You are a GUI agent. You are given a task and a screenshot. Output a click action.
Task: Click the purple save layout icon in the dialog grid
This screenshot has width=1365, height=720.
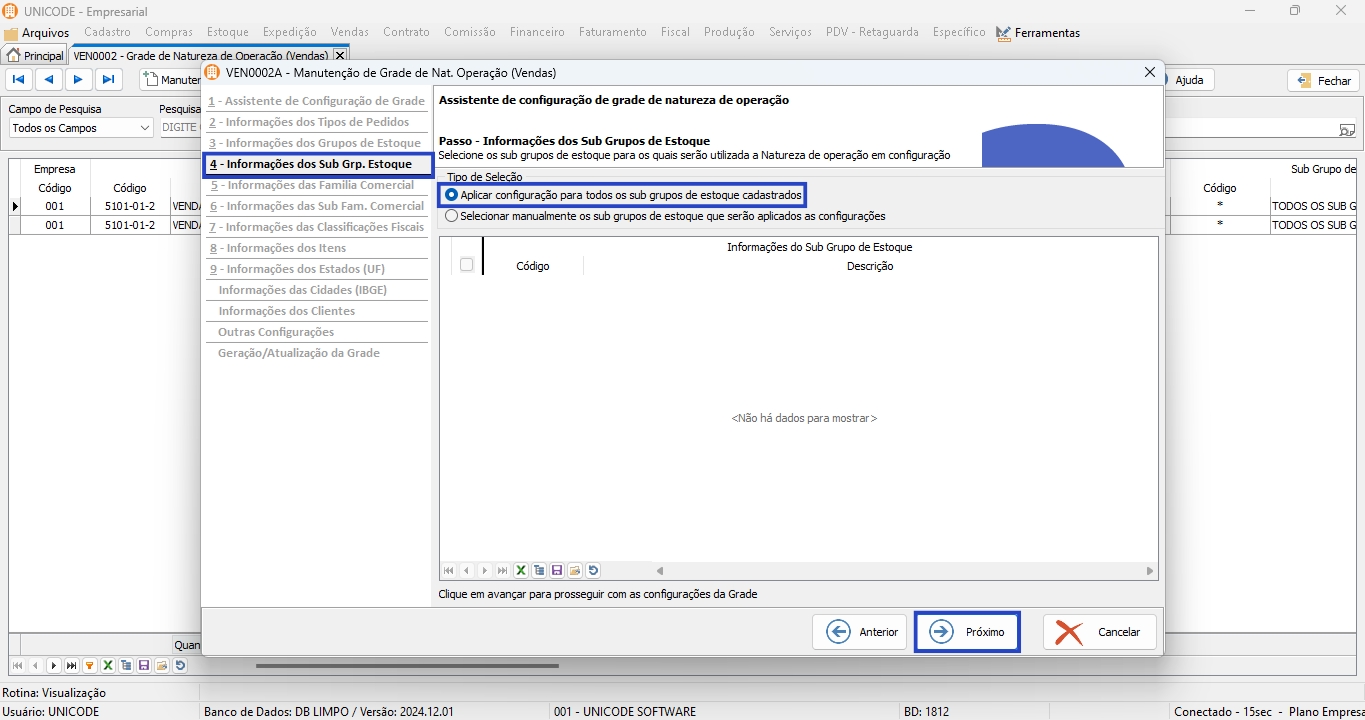tap(557, 571)
